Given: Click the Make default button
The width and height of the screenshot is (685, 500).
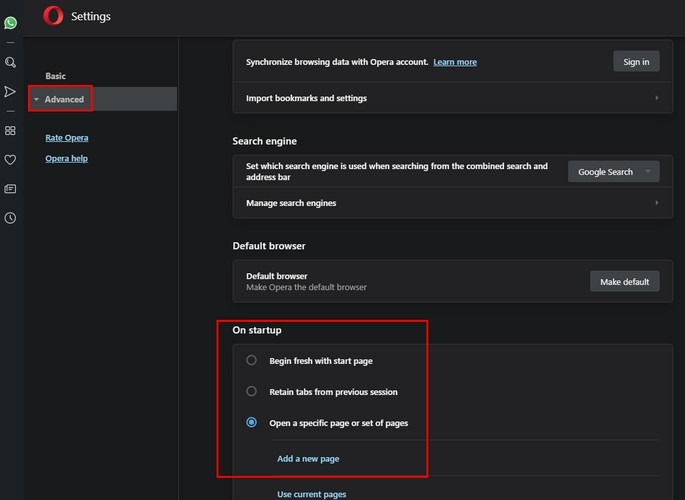Looking at the screenshot, I should [624, 282].
